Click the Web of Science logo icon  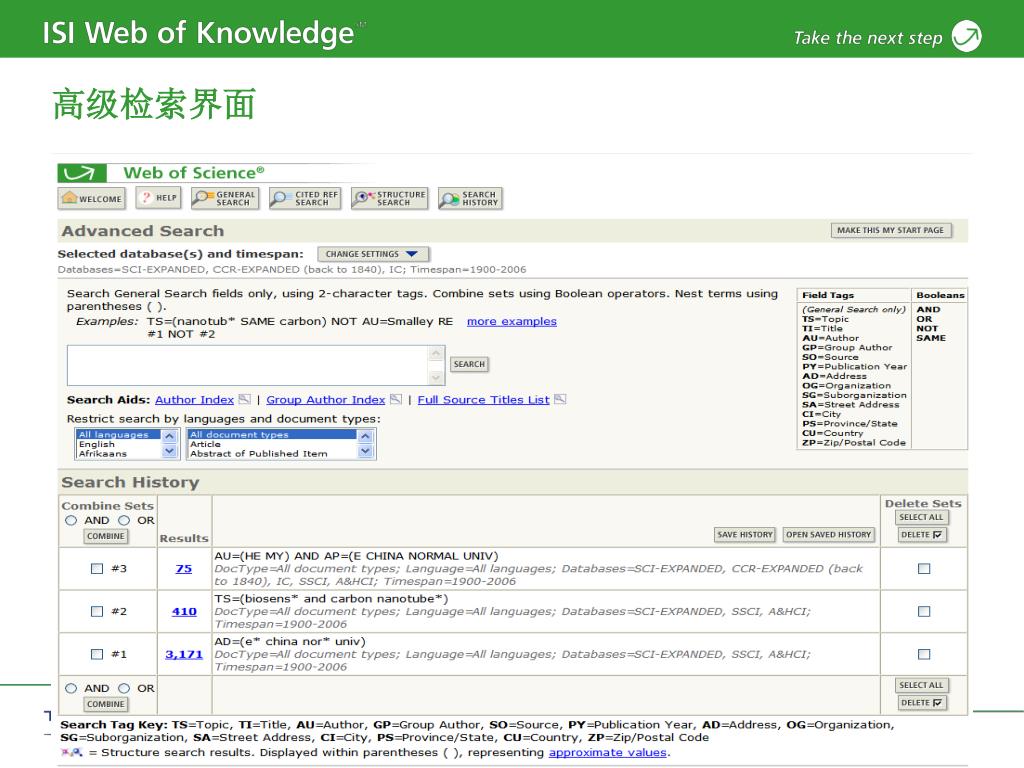tap(82, 173)
